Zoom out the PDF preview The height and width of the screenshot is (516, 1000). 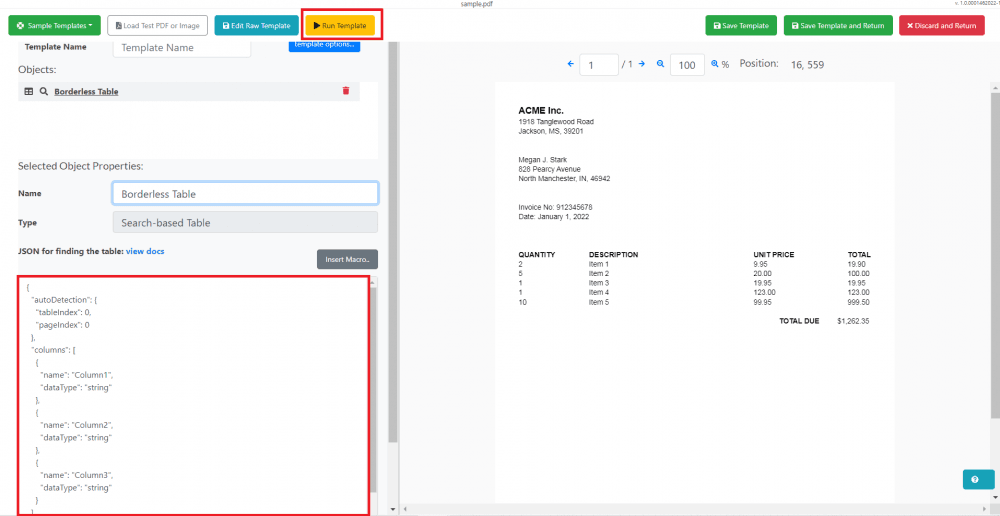click(x=660, y=64)
